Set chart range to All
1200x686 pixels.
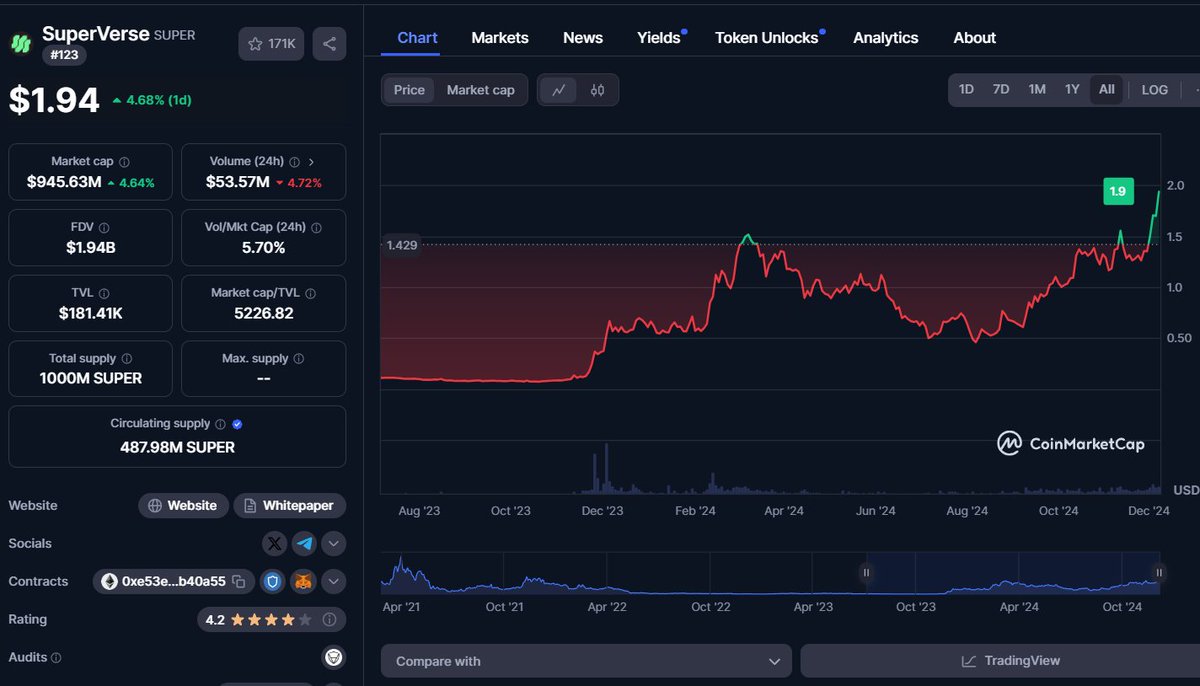tap(1107, 89)
